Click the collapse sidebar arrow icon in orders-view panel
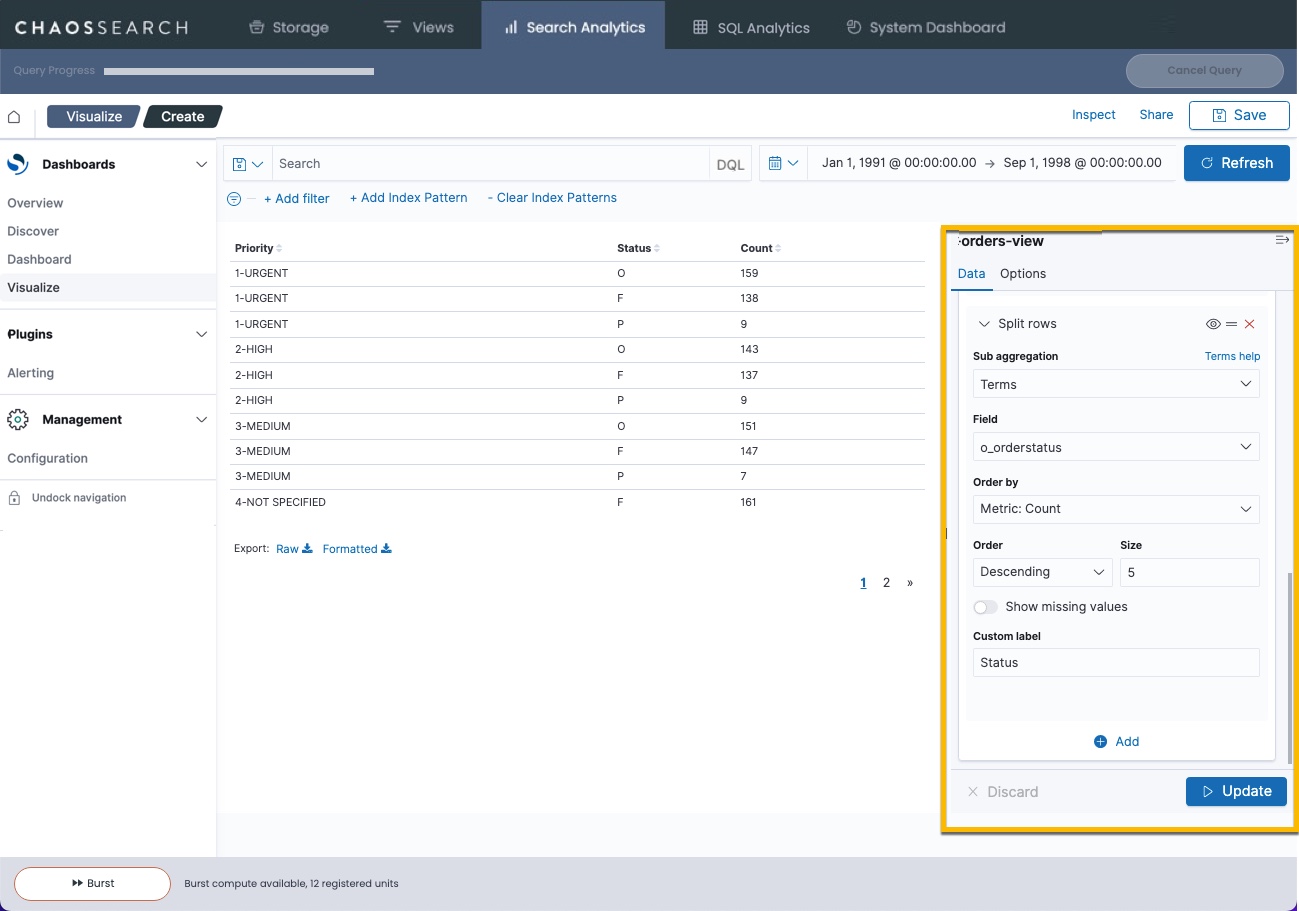This screenshot has width=1299, height=911. pyautogui.click(x=1282, y=240)
